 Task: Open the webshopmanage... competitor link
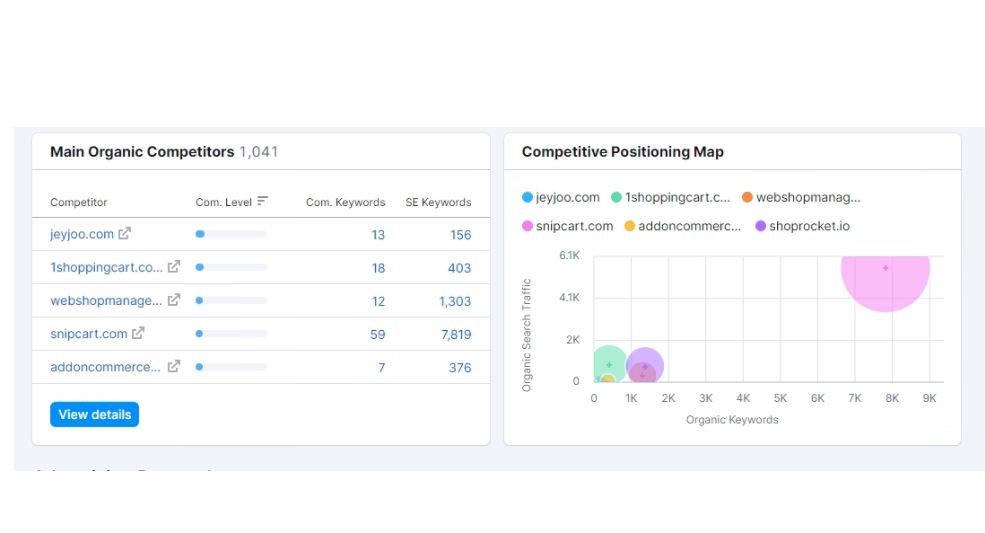pyautogui.click(x=106, y=300)
